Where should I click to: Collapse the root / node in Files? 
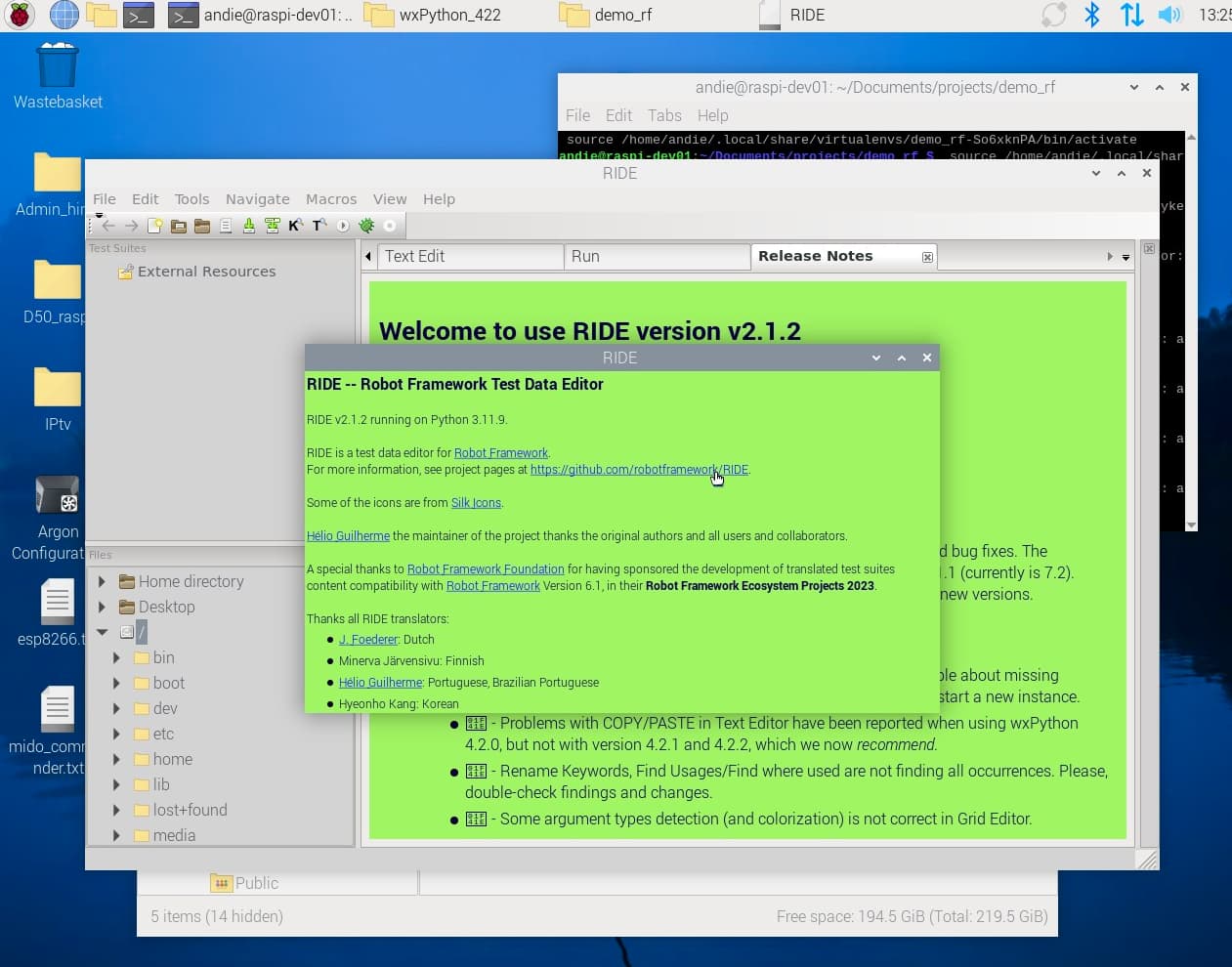[x=102, y=632]
